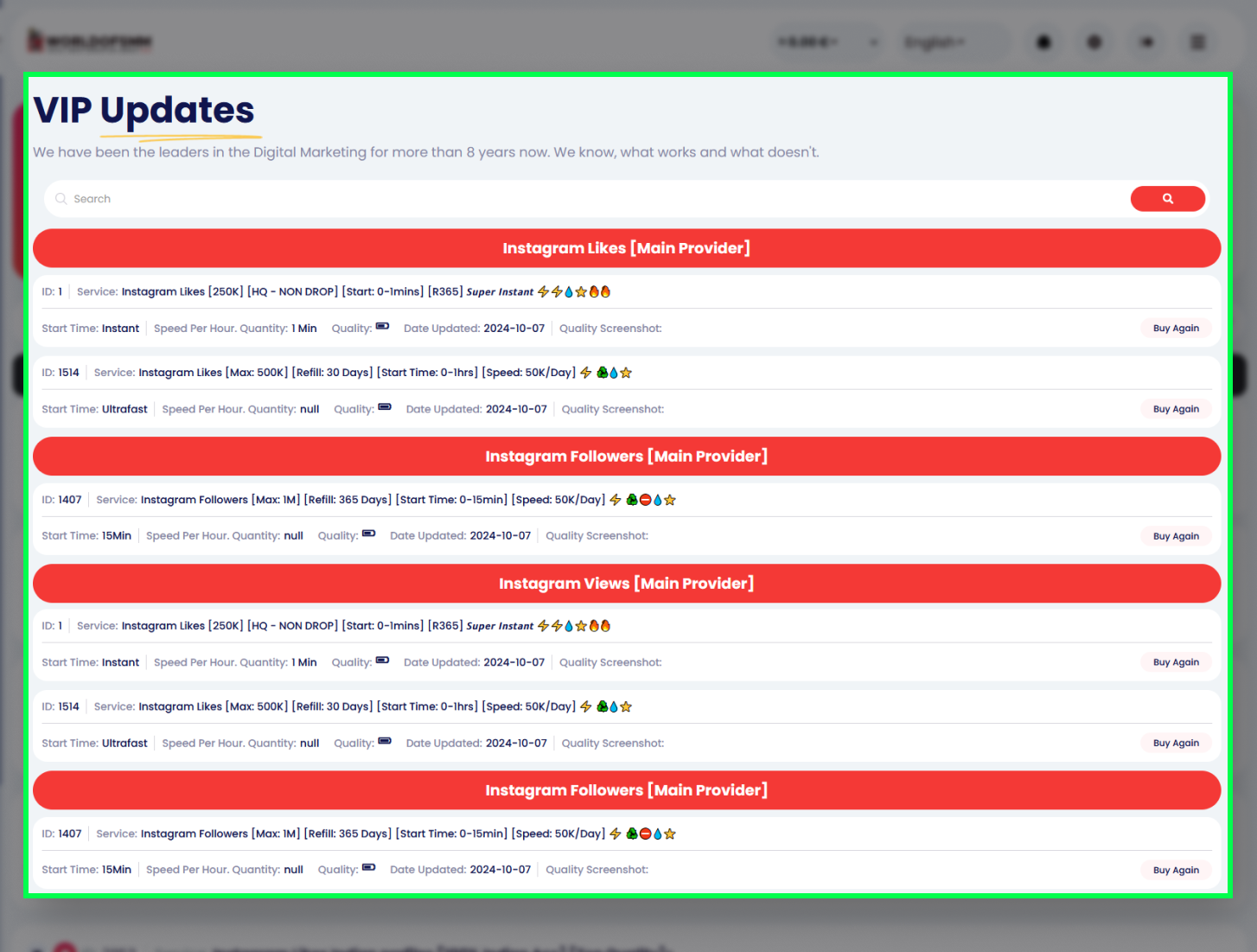Click Buy Again in the bottom ID 1407 row
This screenshot has width=1257, height=952.
point(1176,870)
